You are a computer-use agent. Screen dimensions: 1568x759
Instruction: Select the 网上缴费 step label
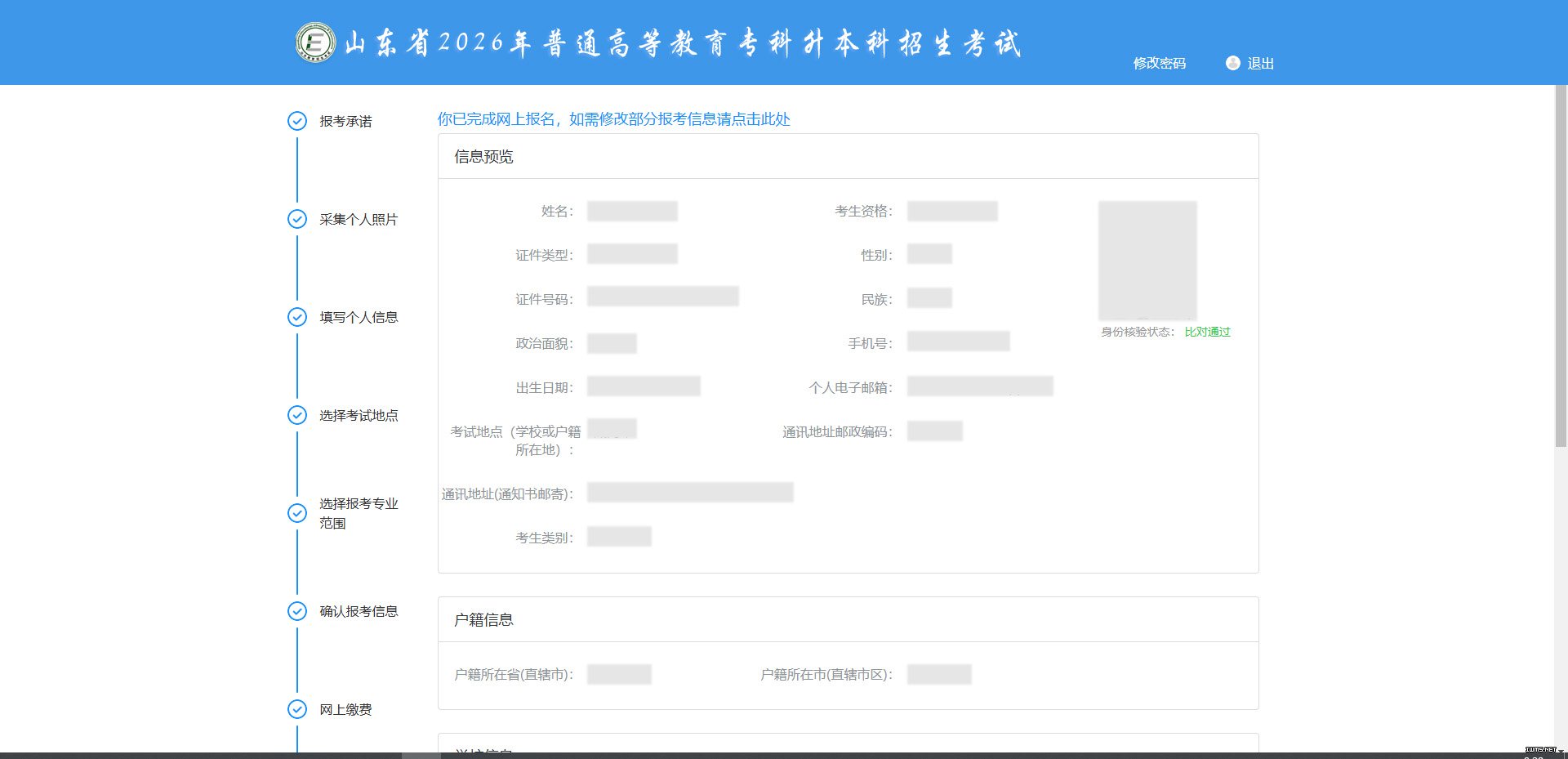345,709
